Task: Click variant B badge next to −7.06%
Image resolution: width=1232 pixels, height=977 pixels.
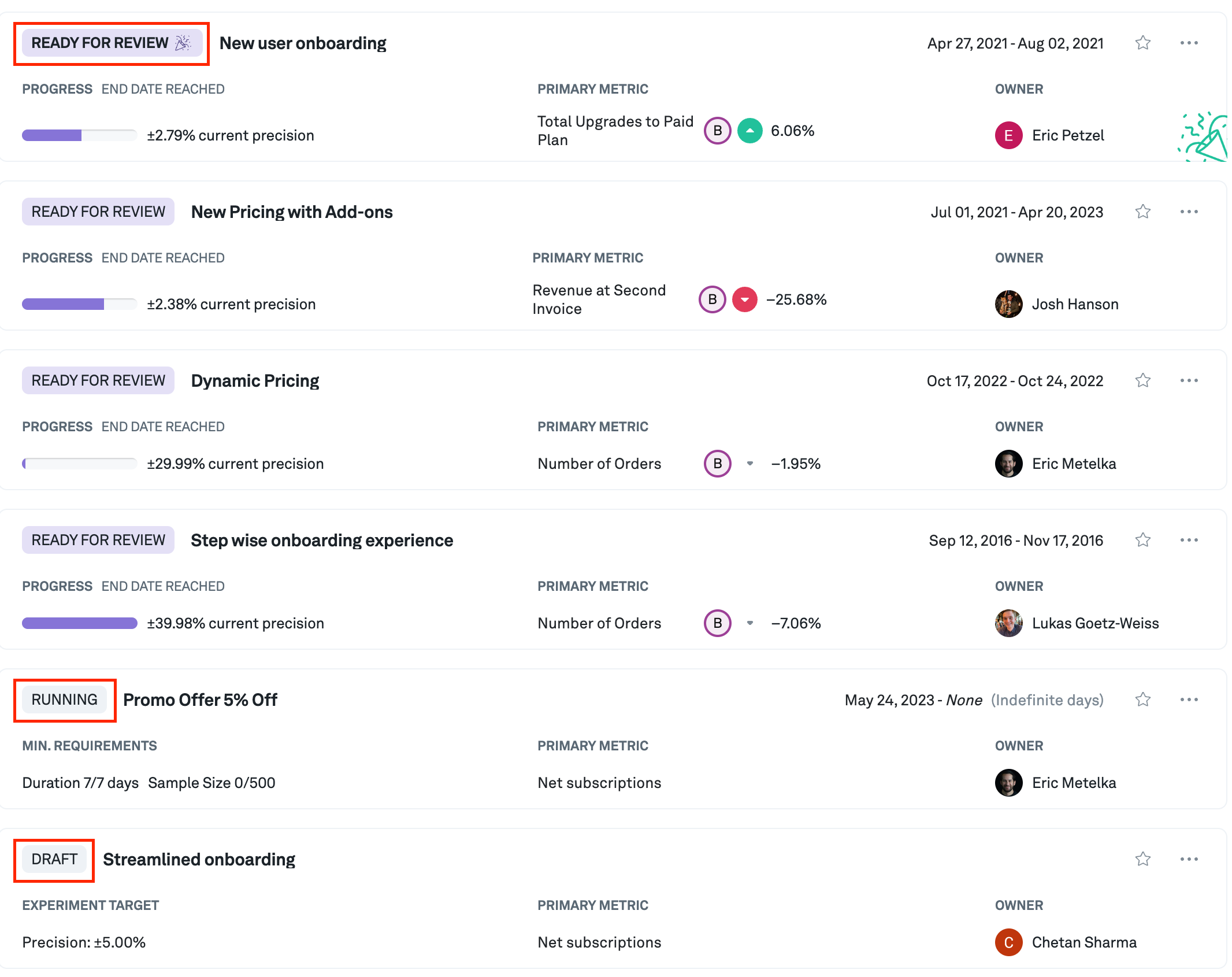Action: click(717, 624)
